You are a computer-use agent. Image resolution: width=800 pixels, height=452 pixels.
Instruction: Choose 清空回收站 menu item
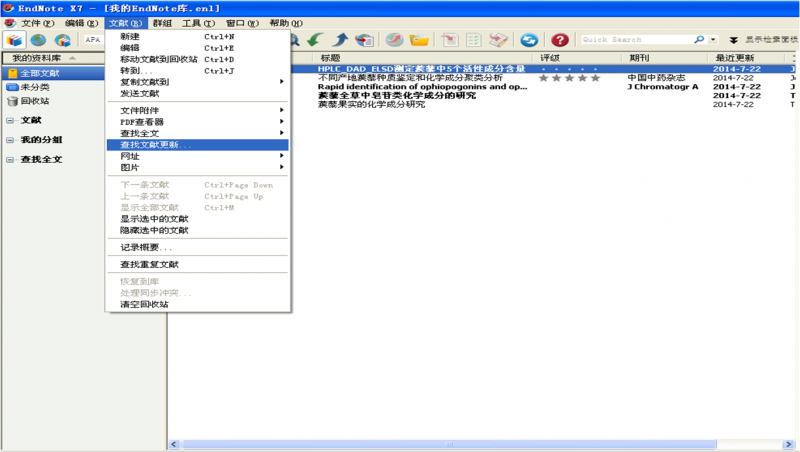pos(197,304)
